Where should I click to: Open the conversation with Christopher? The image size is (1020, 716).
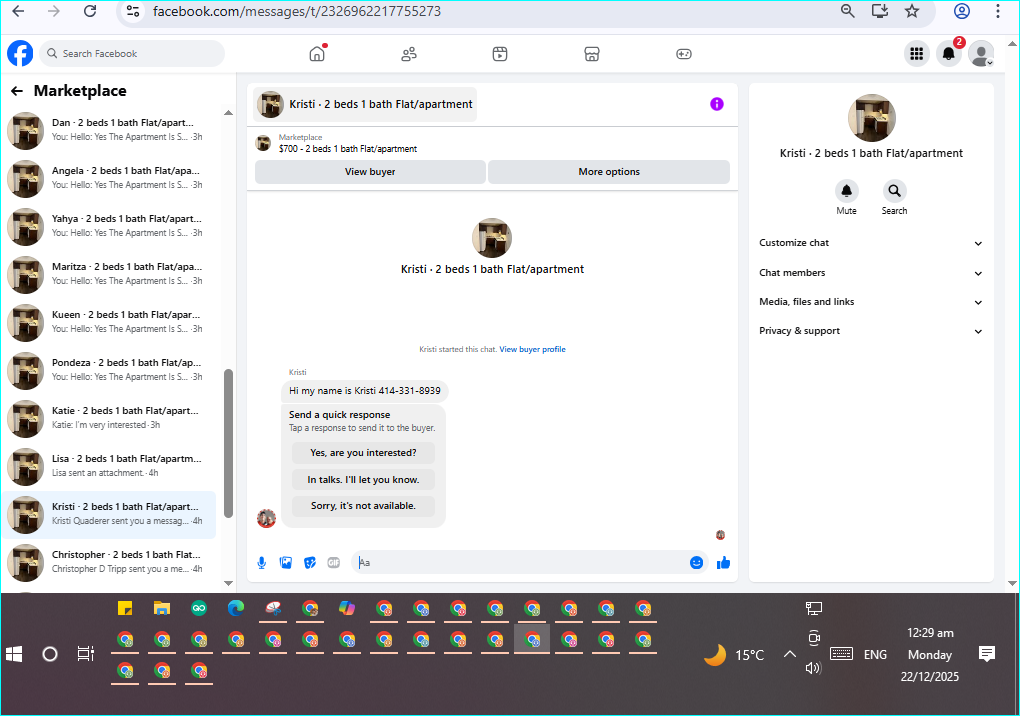tap(109, 562)
